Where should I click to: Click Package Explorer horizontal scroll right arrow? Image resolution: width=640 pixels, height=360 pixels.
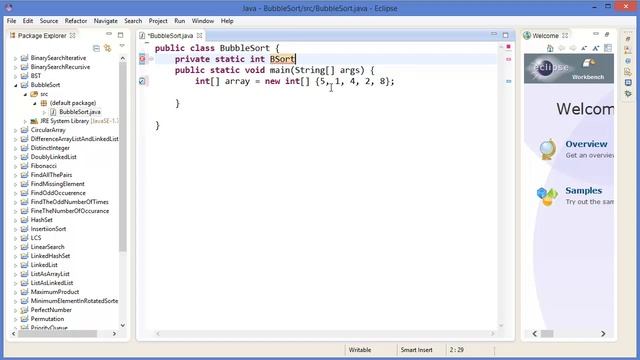pos(114,333)
